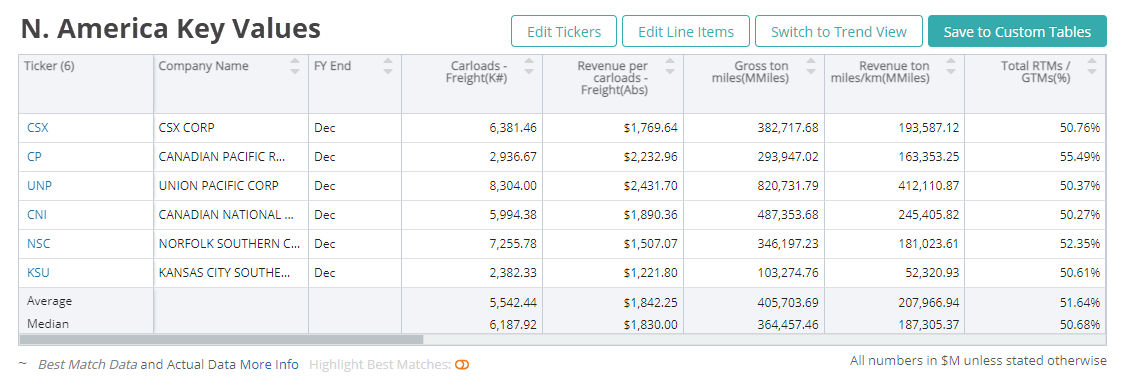Open the UNP ticker link
This screenshot has width=1124, height=378.
pyautogui.click(x=39, y=185)
